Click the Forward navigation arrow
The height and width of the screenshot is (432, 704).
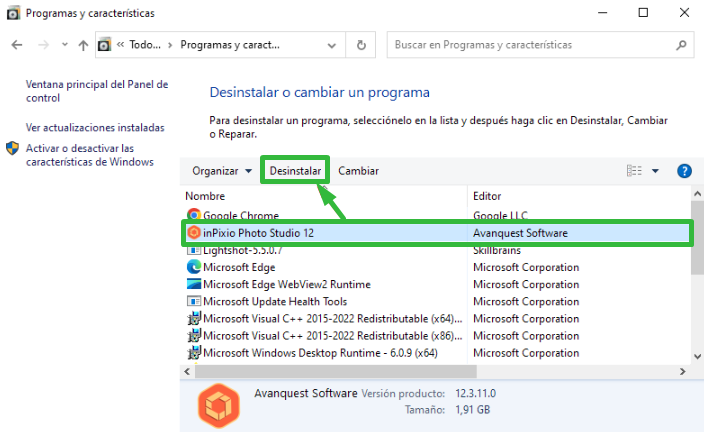pyautogui.click(x=44, y=45)
